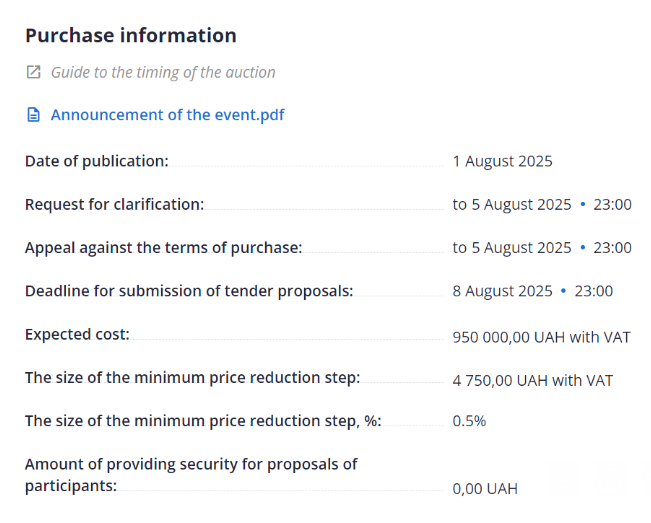The image size is (651, 523).
Task: Click the 4 750,00 UAH step value
Action: [x=532, y=381]
